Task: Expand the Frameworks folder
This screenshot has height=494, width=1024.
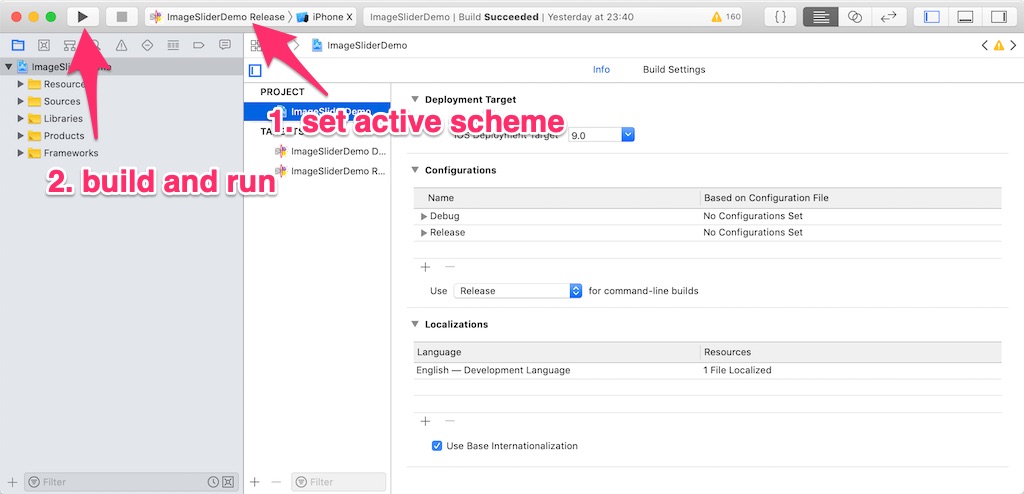Action: click(21, 153)
